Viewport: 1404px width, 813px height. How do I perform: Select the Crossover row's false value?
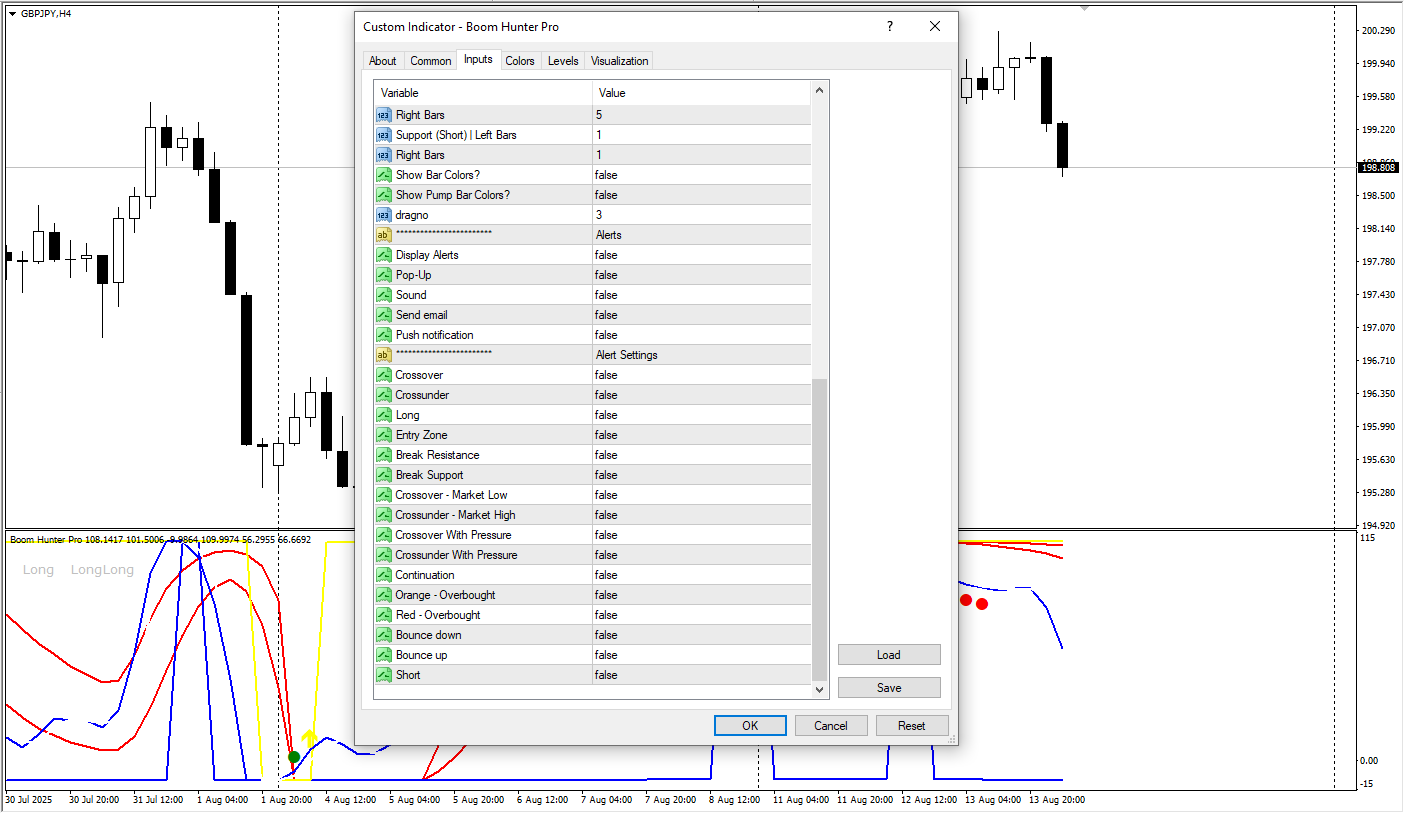pos(702,375)
